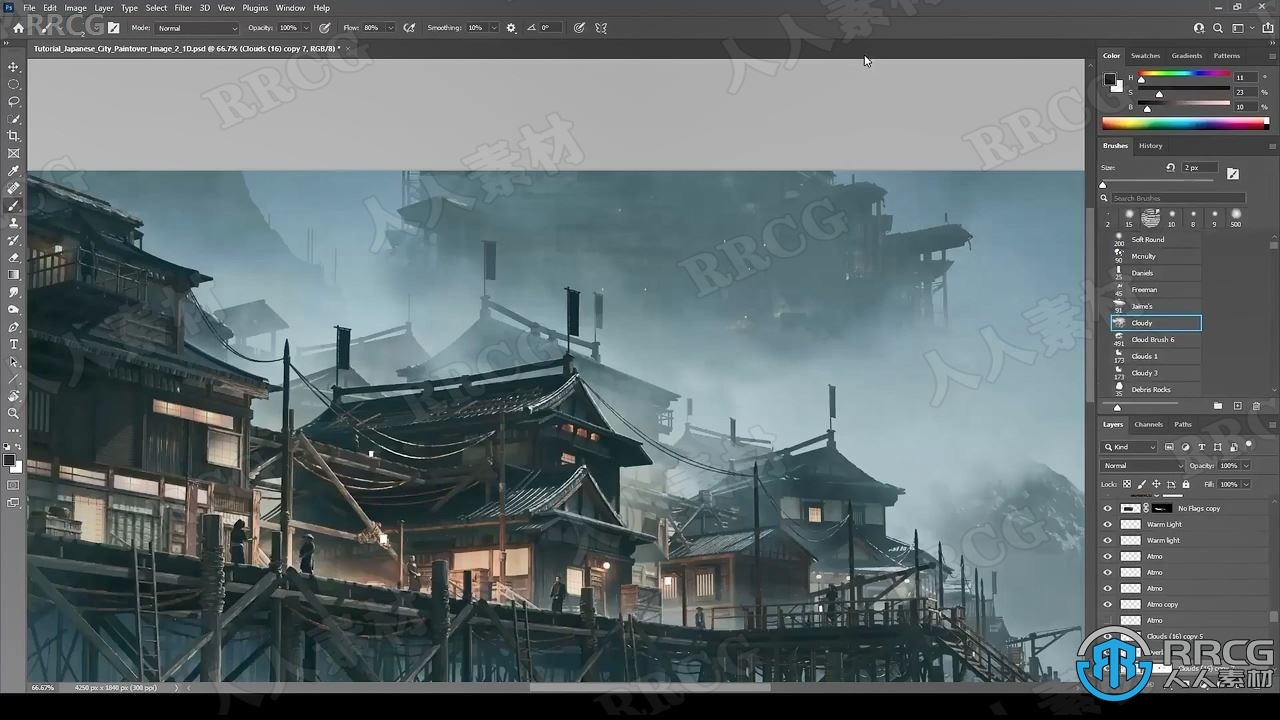Switch to the Swatches tab
The width and height of the screenshot is (1280, 720).
(x=1145, y=56)
